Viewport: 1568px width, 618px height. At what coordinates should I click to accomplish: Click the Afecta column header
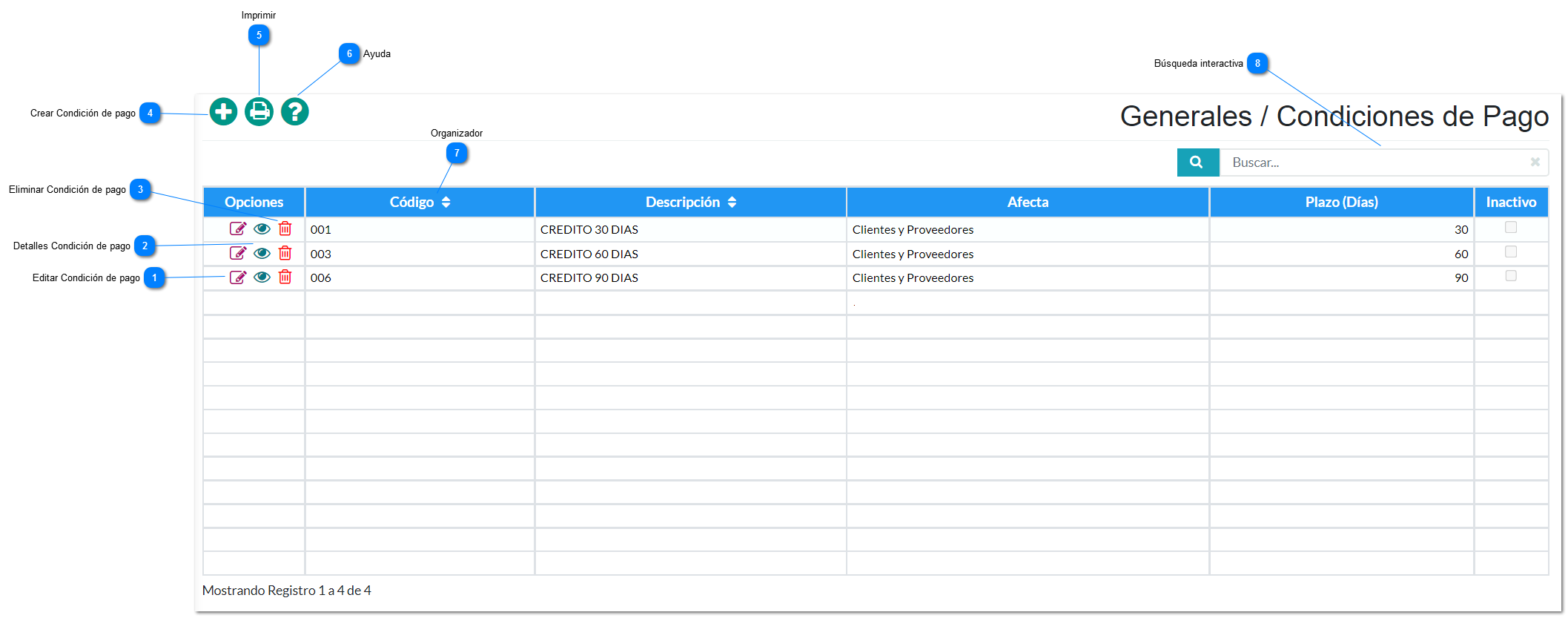point(1028,203)
